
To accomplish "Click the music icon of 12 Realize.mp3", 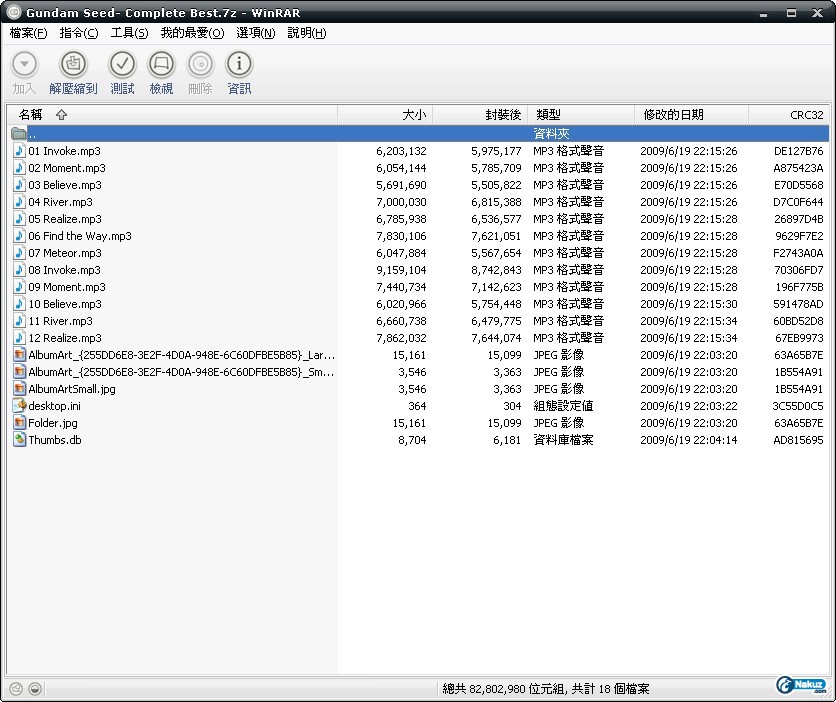I will (x=19, y=338).
